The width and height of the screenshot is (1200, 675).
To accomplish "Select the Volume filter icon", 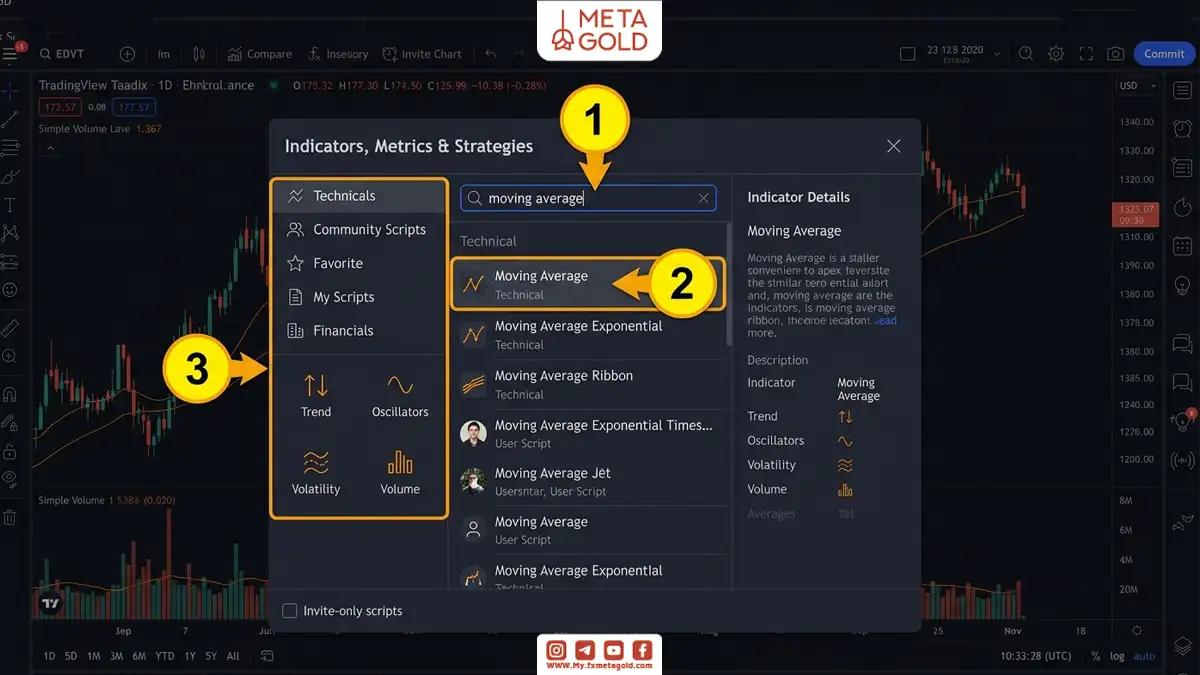I will (400, 471).
